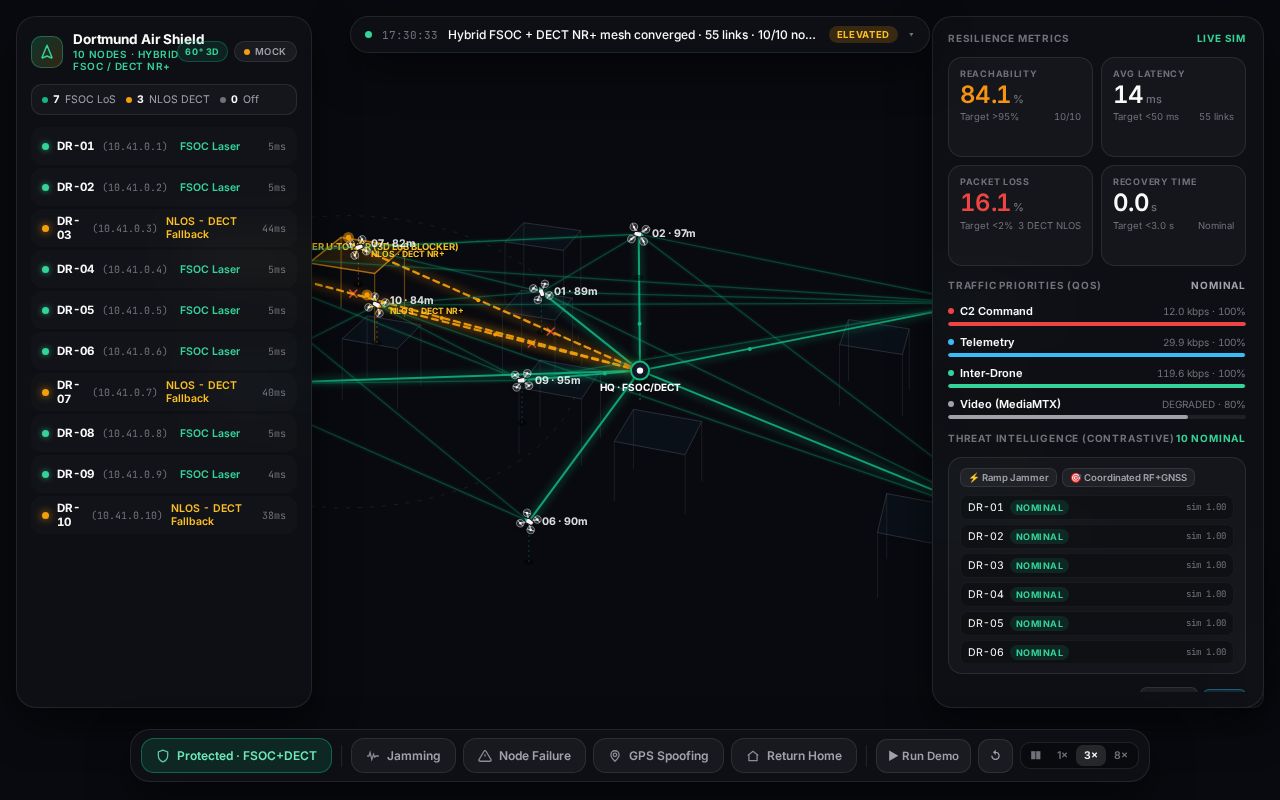
Task: Trigger the Jamming scenario
Action: [403, 756]
